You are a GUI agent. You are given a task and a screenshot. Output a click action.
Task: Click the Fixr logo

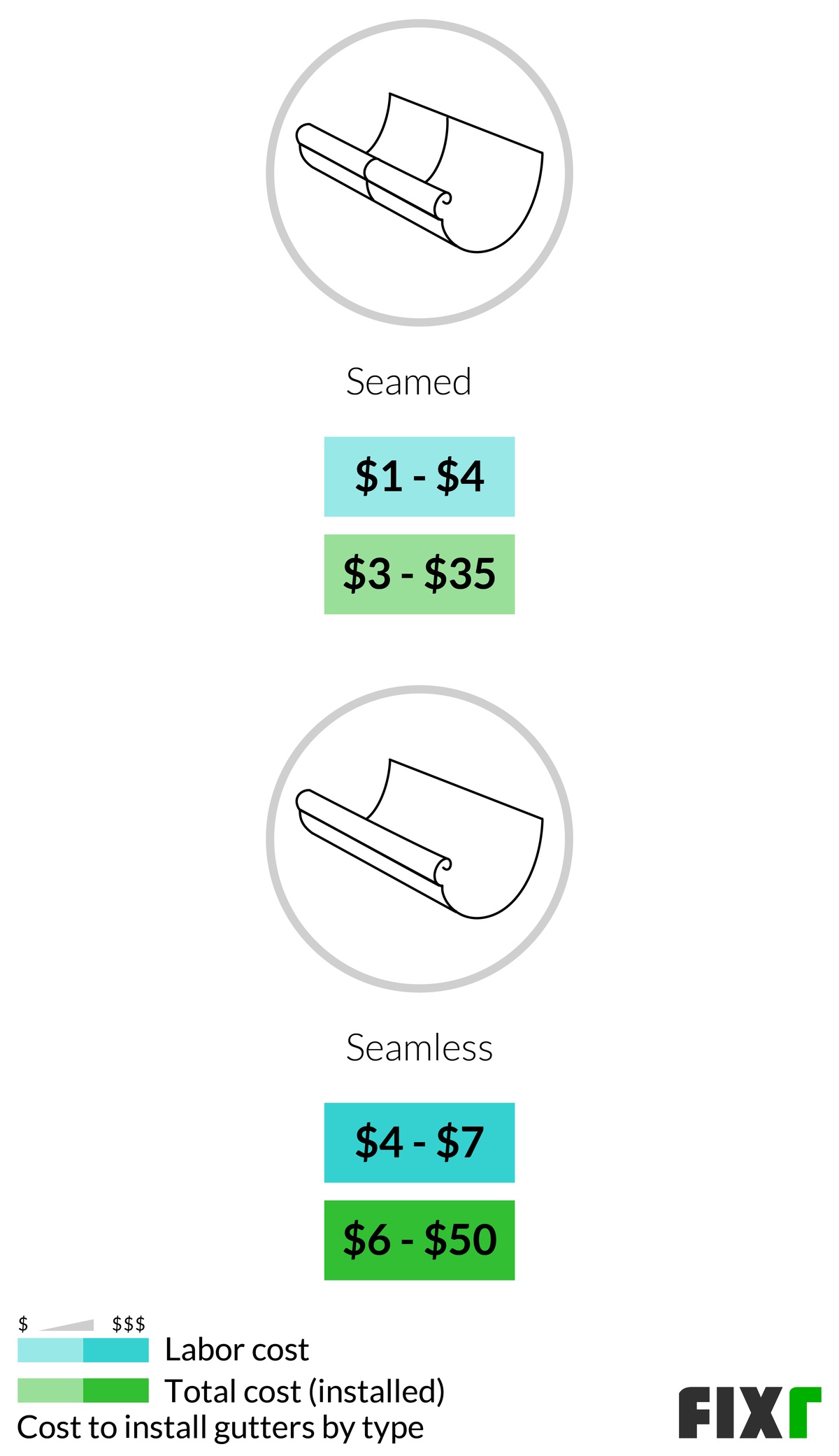(749, 1413)
